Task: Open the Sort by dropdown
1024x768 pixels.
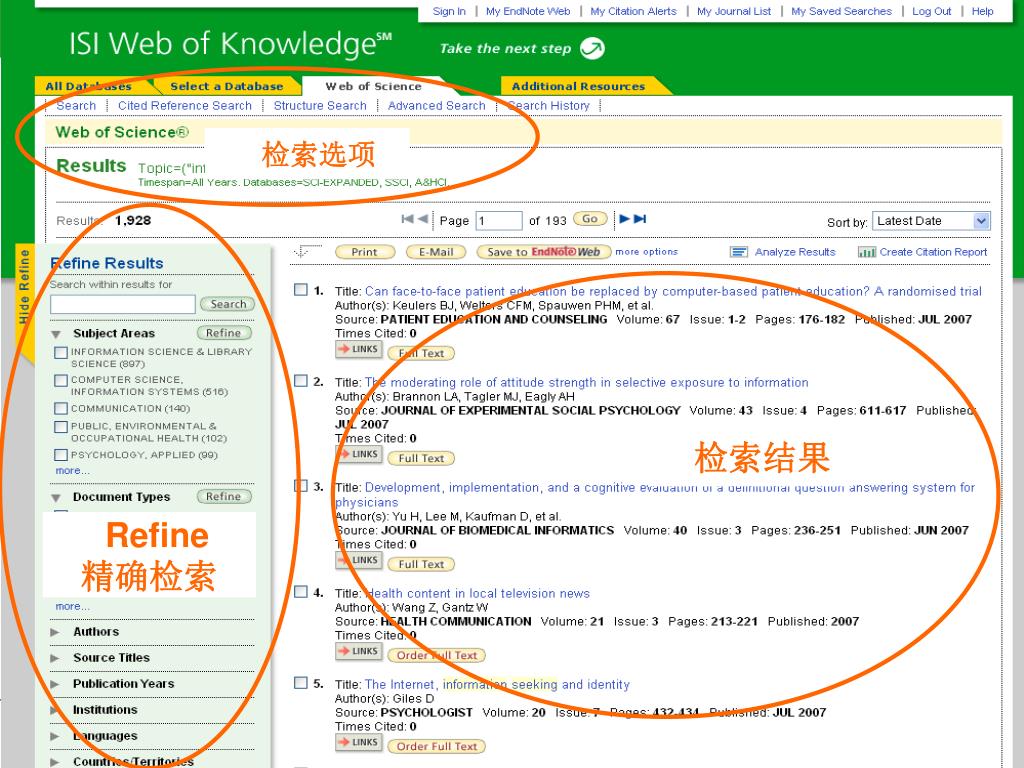Action: pos(931,221)
